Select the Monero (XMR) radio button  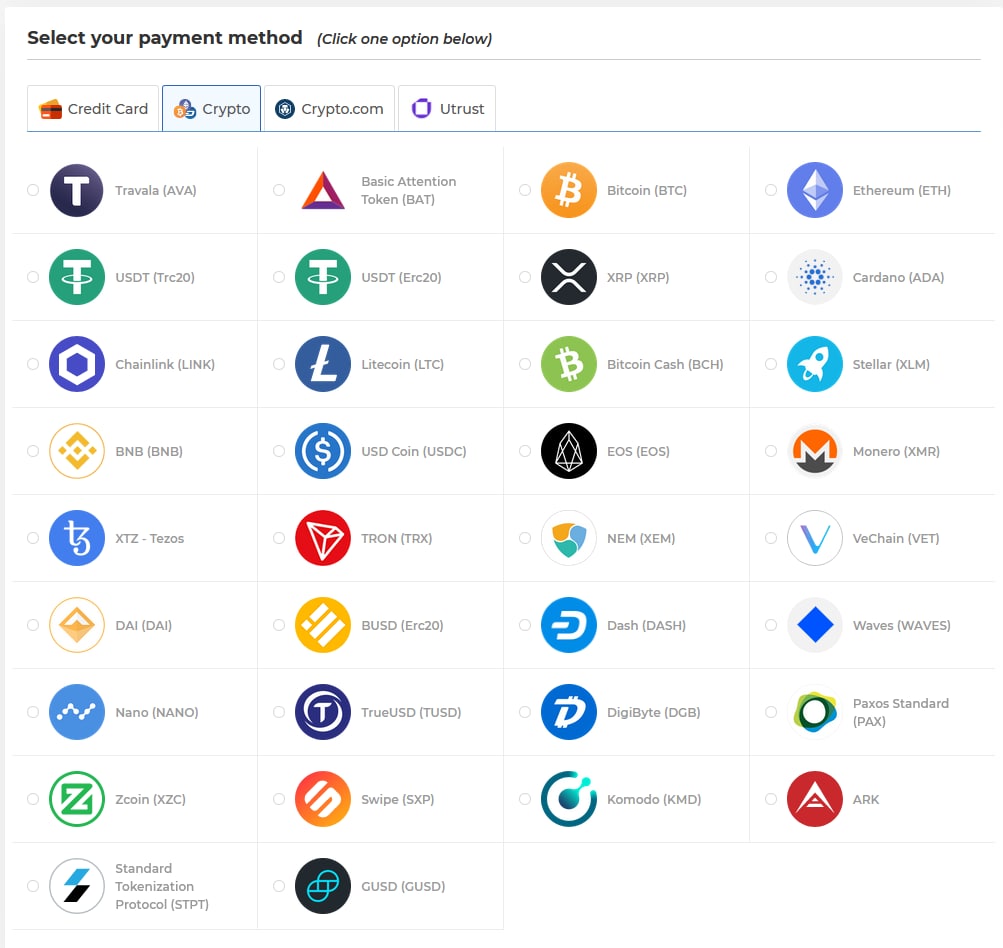point(771,452)
